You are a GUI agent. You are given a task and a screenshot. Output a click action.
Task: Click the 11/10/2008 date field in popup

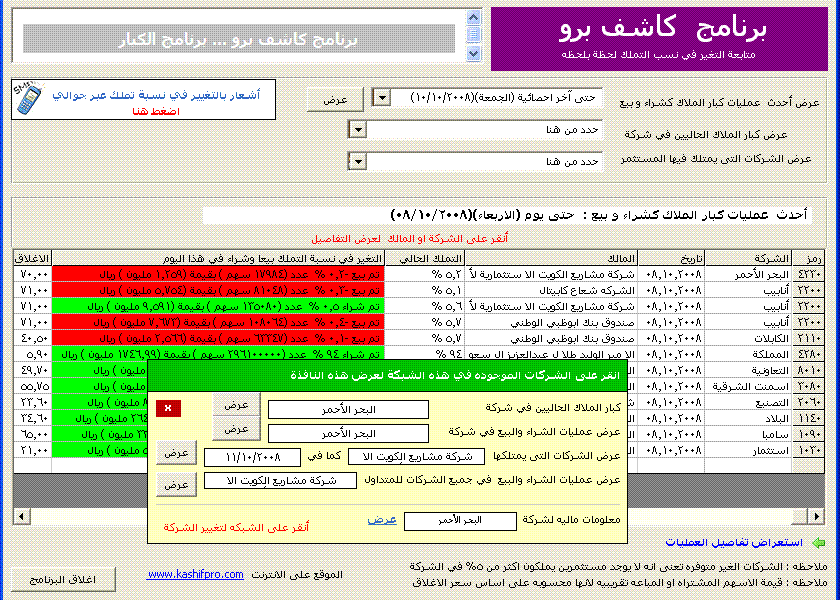(x=245, y=457)
